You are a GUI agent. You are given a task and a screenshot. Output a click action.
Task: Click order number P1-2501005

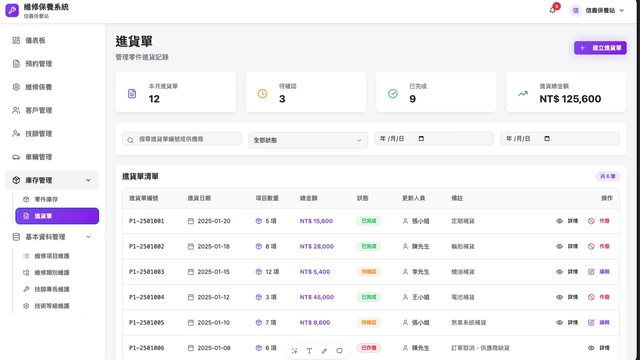(147, 322)
